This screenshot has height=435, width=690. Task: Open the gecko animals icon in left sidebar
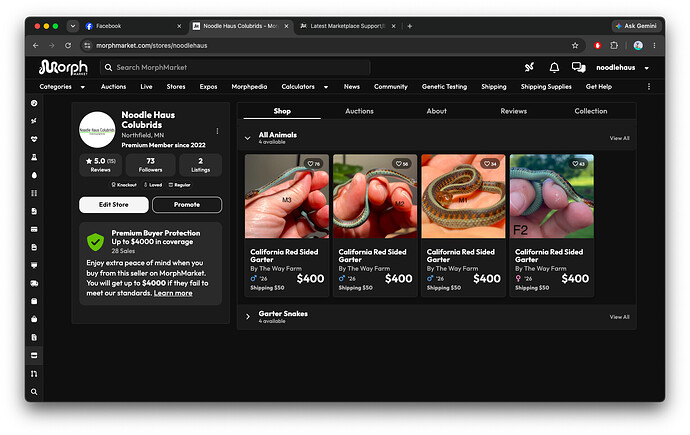(x=34, y=121)
